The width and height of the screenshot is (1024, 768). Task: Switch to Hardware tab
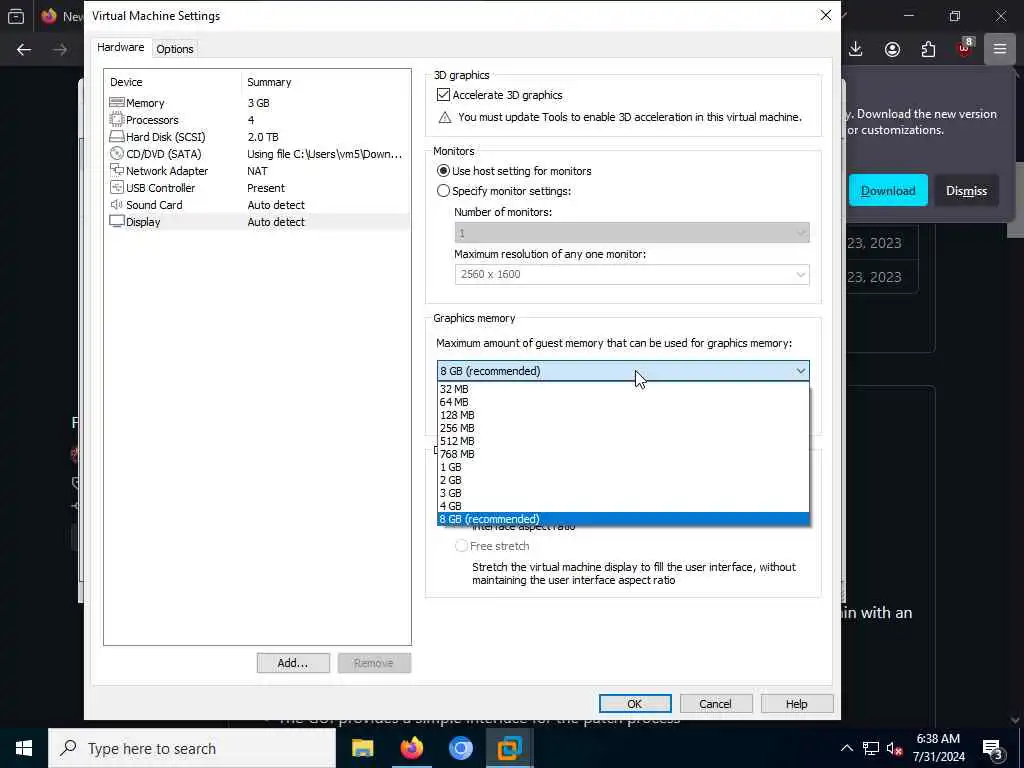(x=121, y=48)
